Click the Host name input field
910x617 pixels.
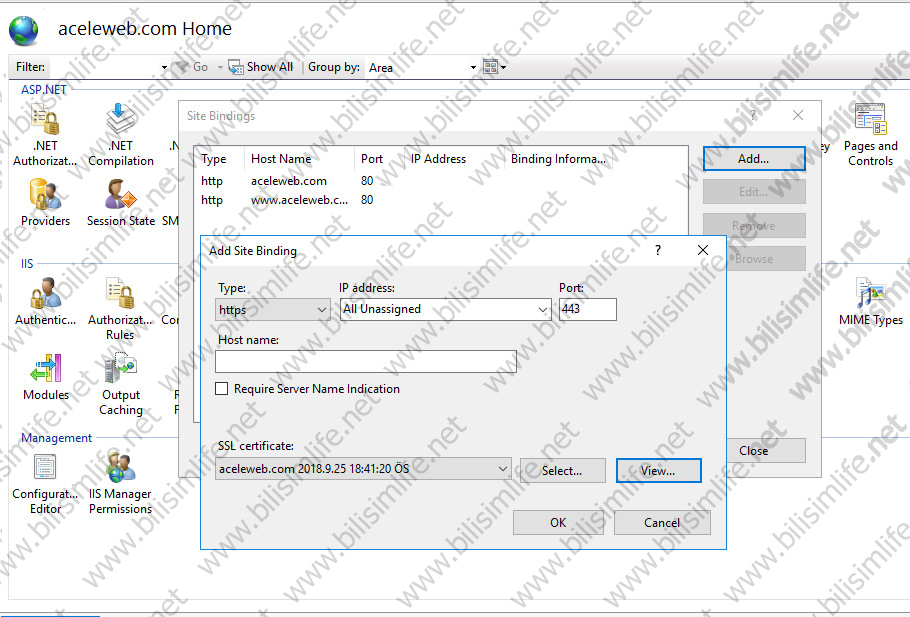[366, 362]
